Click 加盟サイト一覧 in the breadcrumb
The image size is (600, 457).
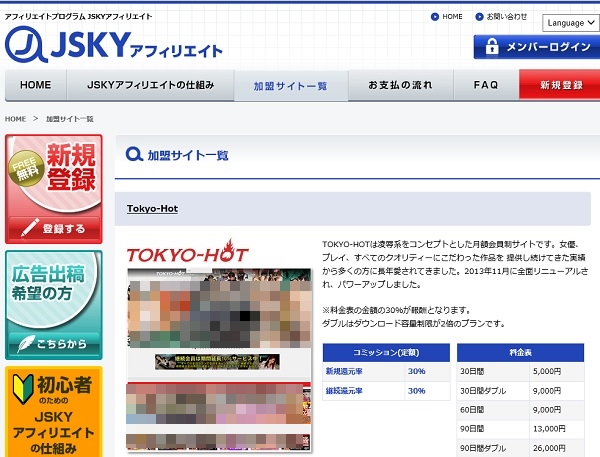pyautogui.click(x=70, y=119)
